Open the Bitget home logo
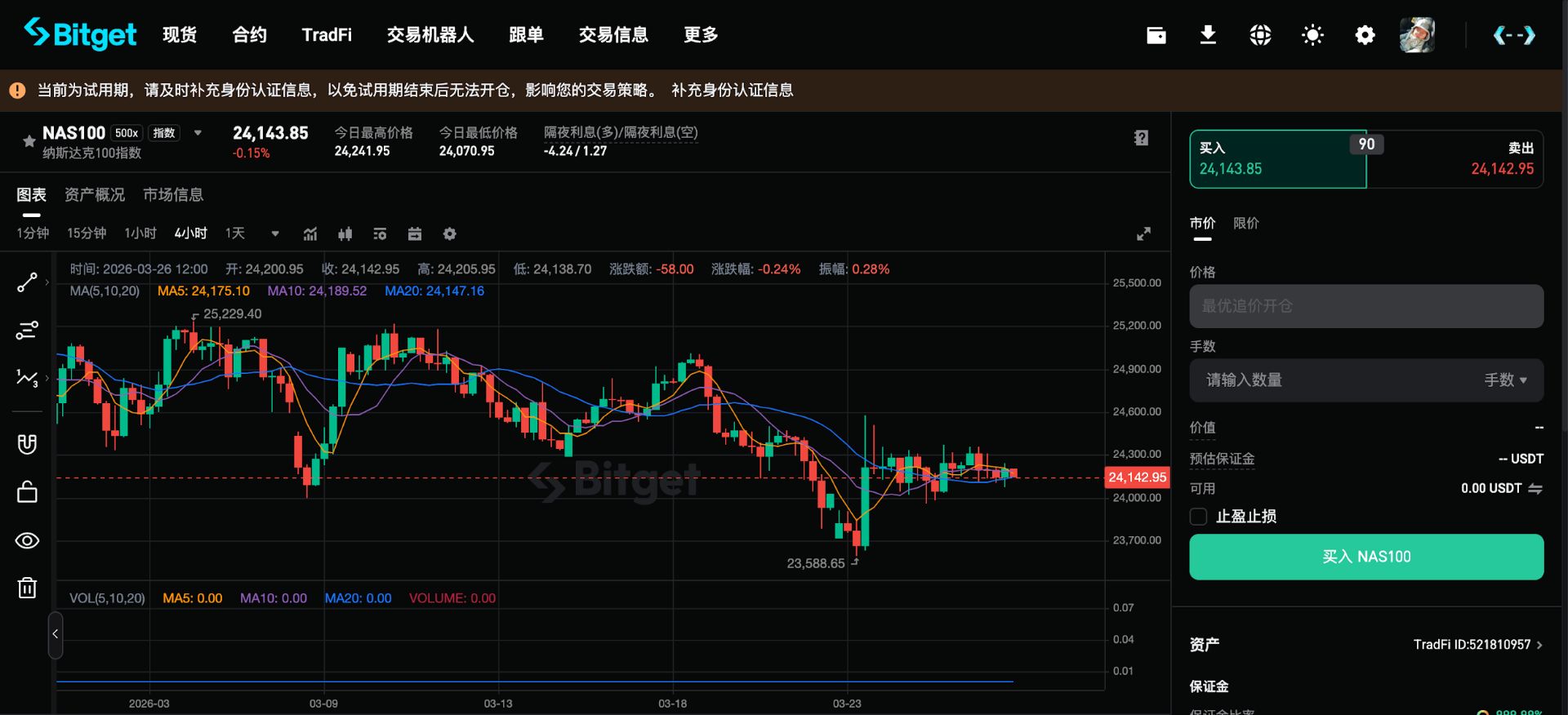Viewport: 1568px width, 715px height. 80,34
